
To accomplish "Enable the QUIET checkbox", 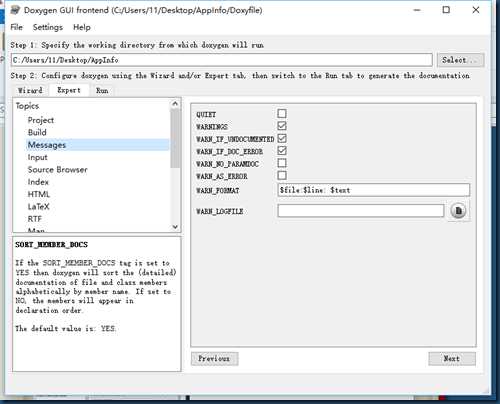I will tap(282, 114).
